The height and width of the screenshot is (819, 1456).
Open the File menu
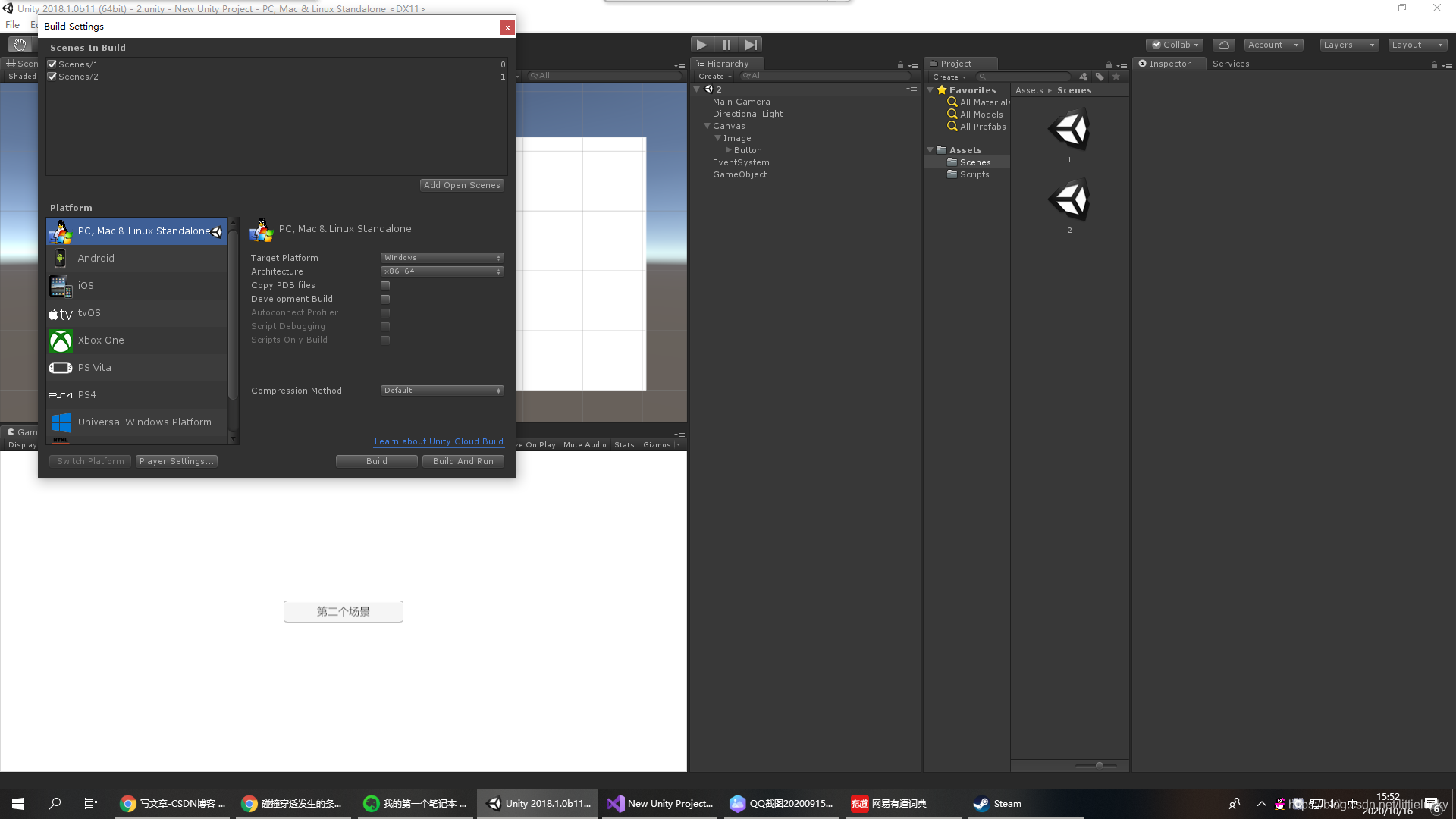click(13, 25)
